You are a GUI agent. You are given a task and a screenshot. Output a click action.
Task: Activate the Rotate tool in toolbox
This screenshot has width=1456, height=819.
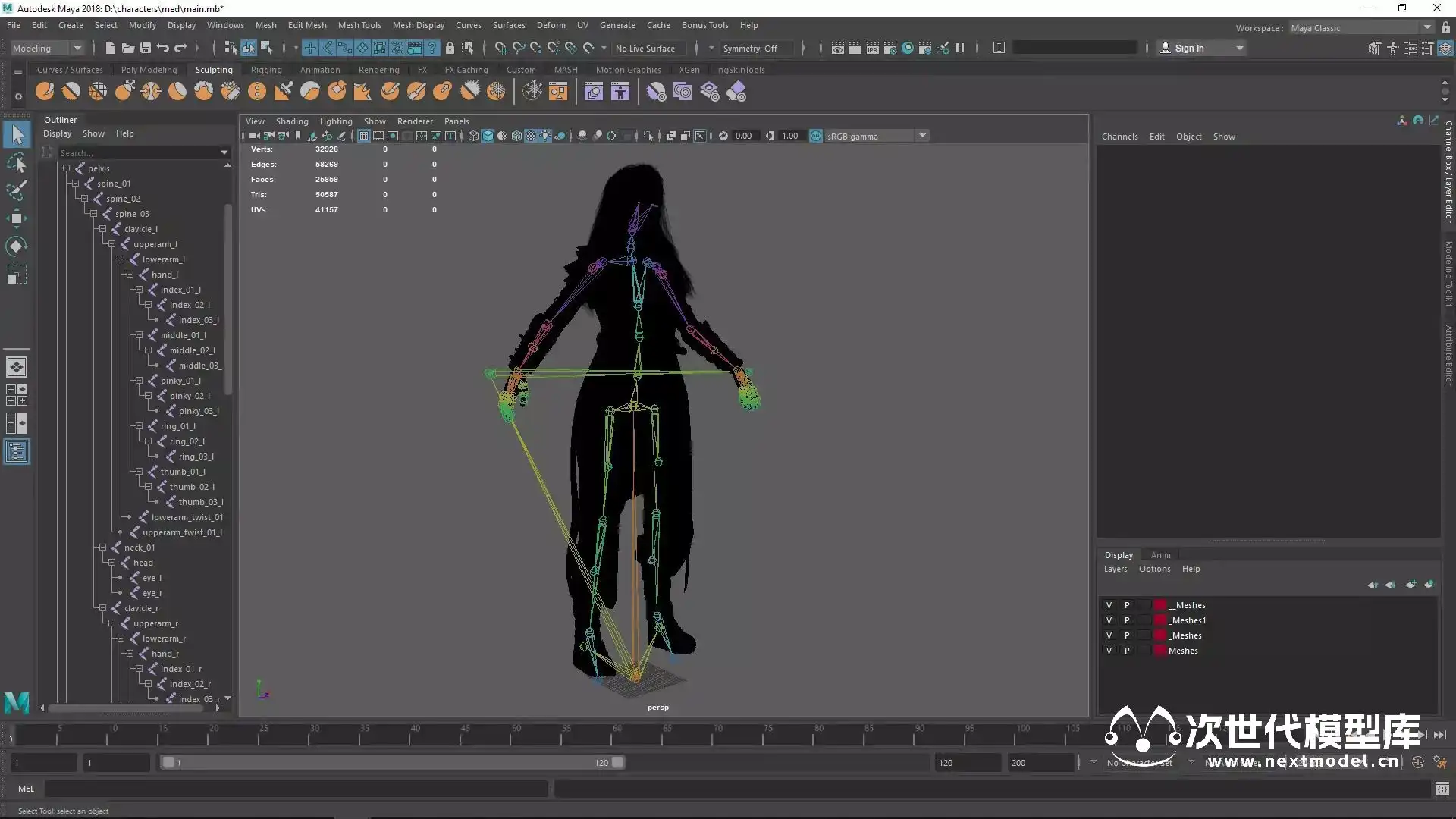pyautogui.click(x=16, y=246)
